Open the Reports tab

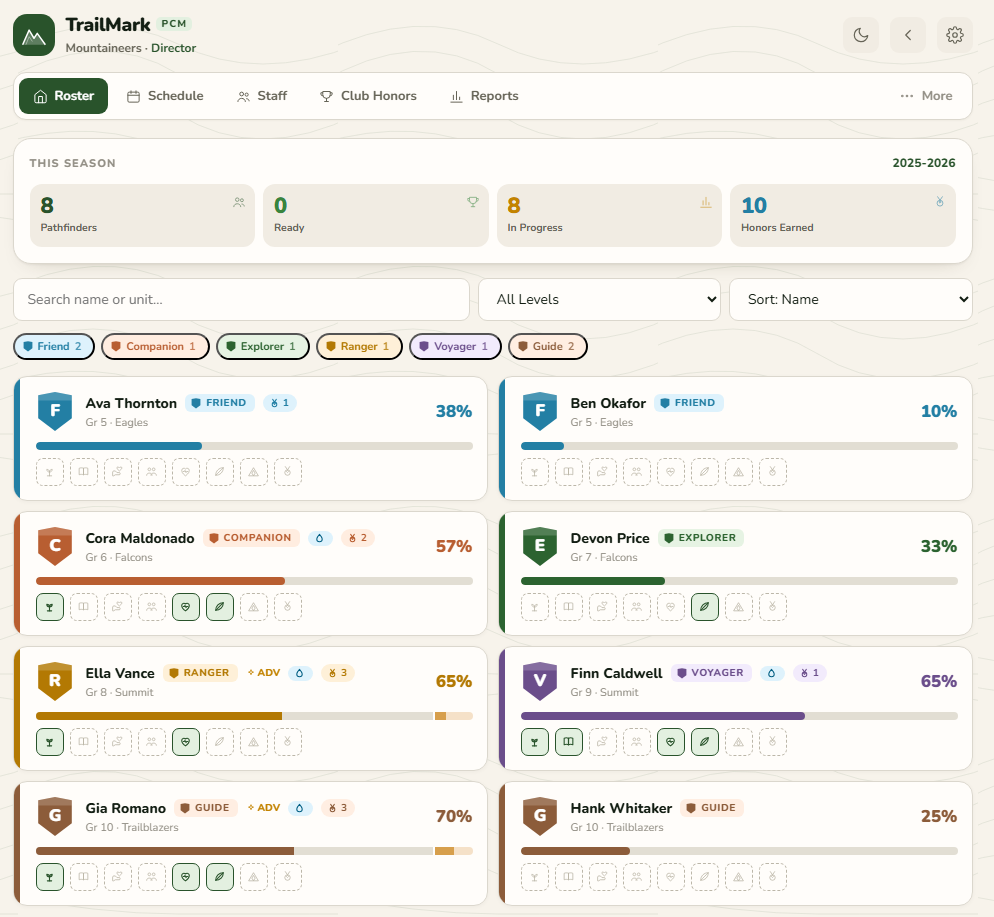pyautogui.click(x=484, y=96)
